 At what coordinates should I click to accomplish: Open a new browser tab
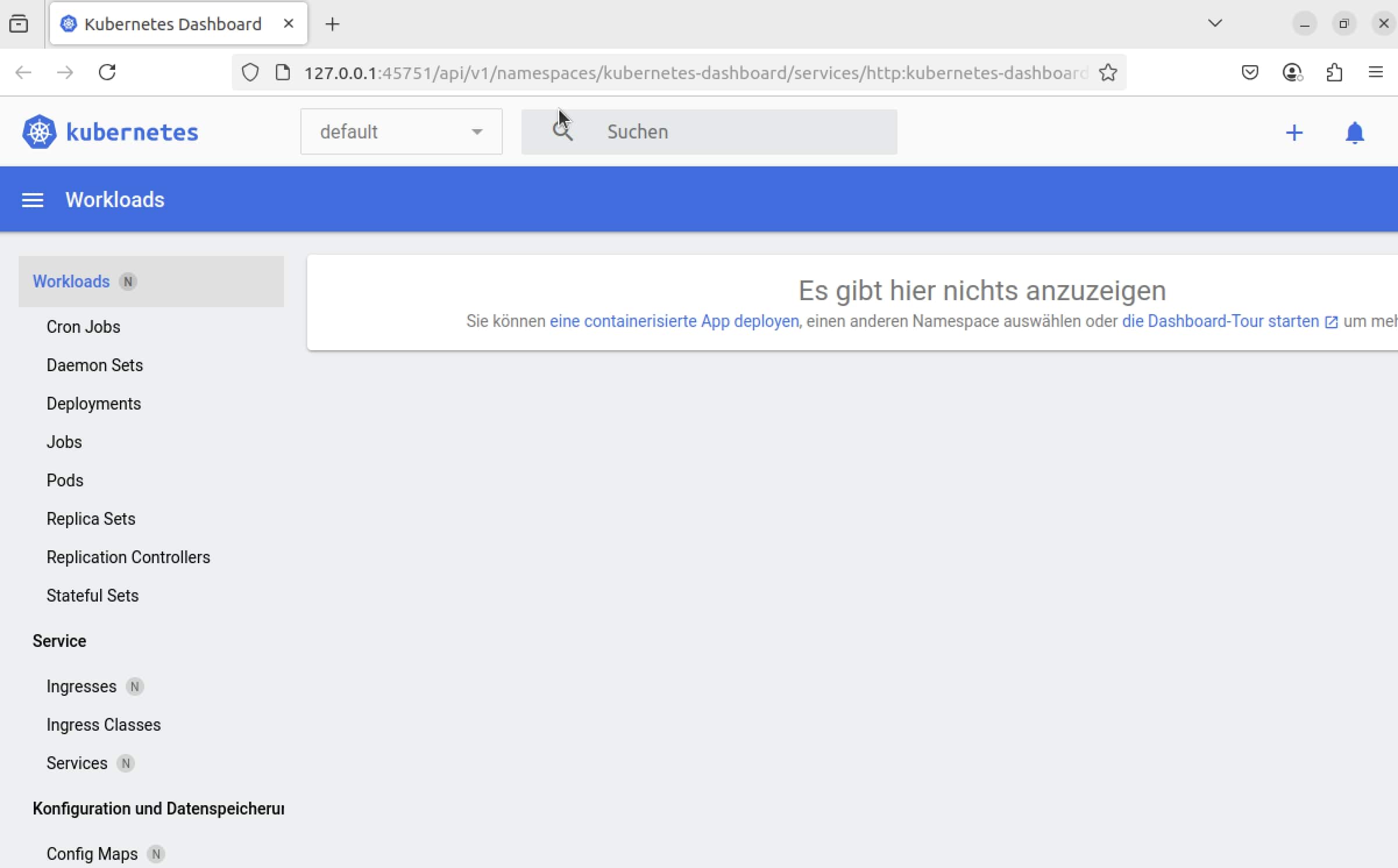tap(332, 24)
